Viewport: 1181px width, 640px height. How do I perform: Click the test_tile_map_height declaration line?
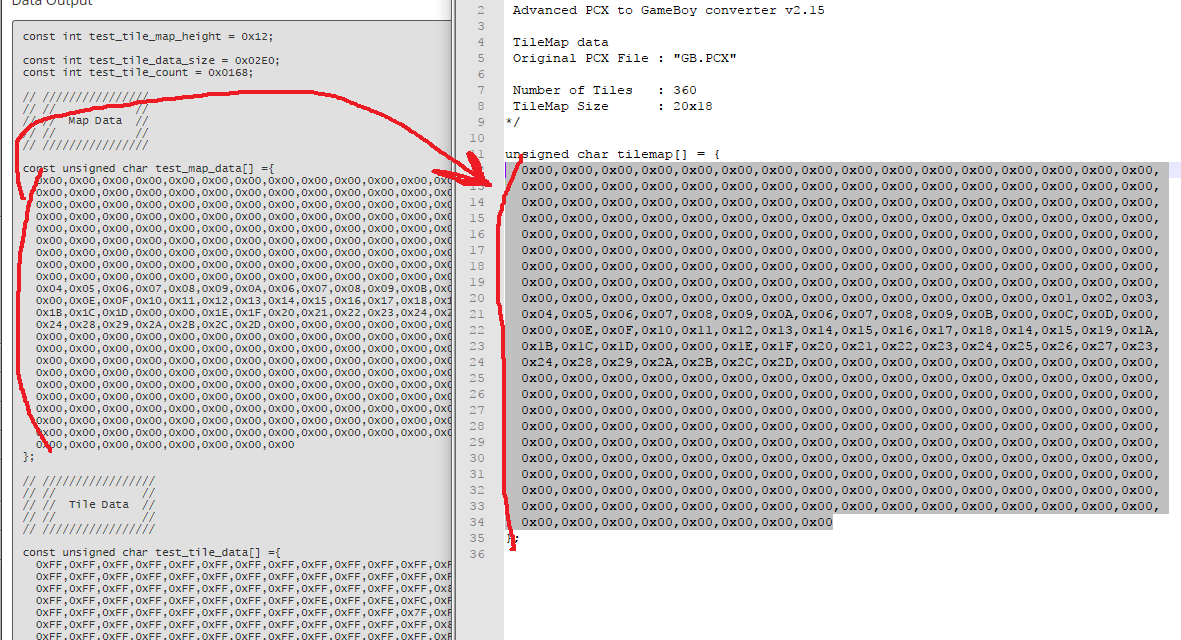[147, 36]
